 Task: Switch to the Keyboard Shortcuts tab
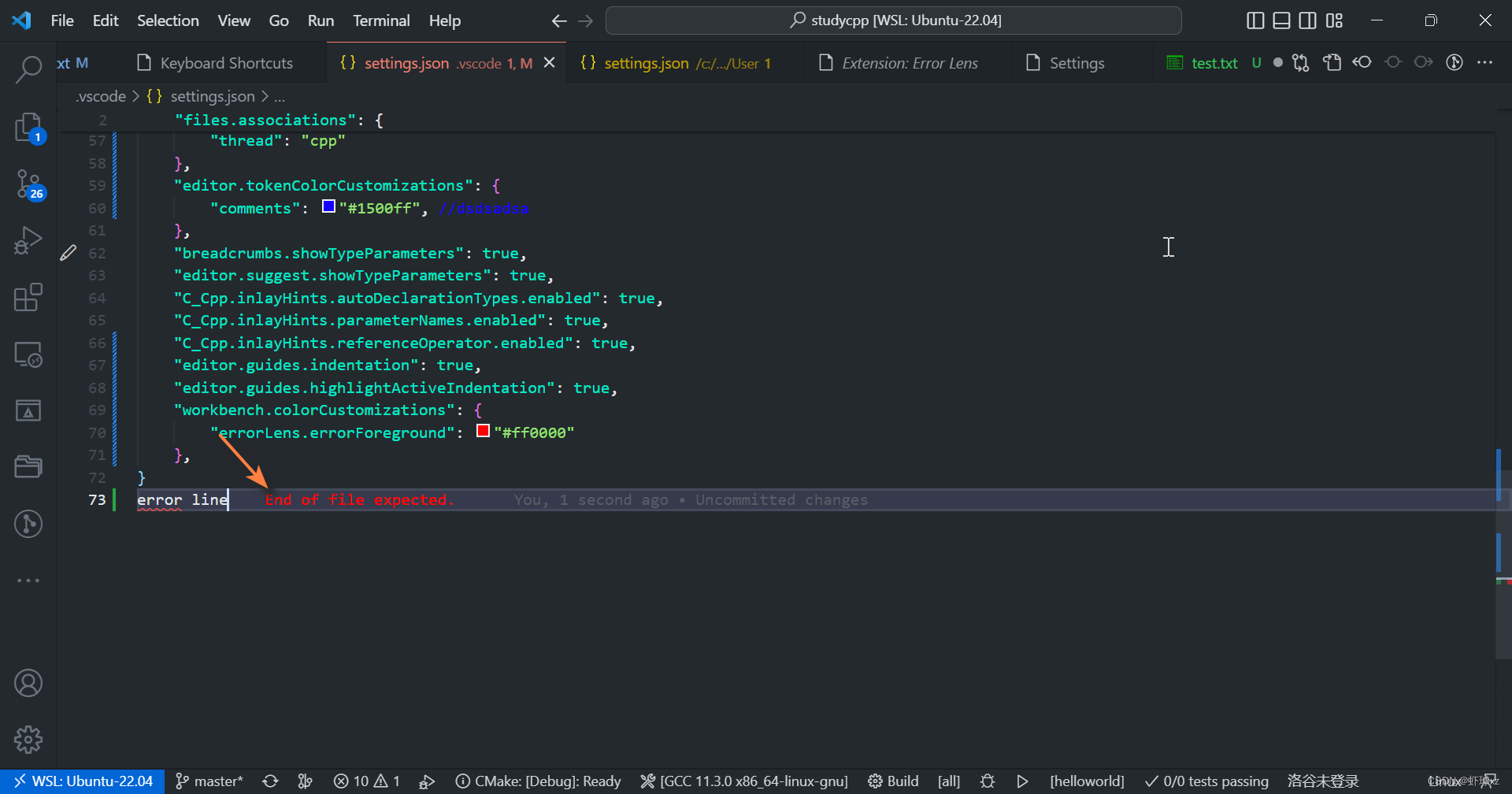(x=224, y=63)
